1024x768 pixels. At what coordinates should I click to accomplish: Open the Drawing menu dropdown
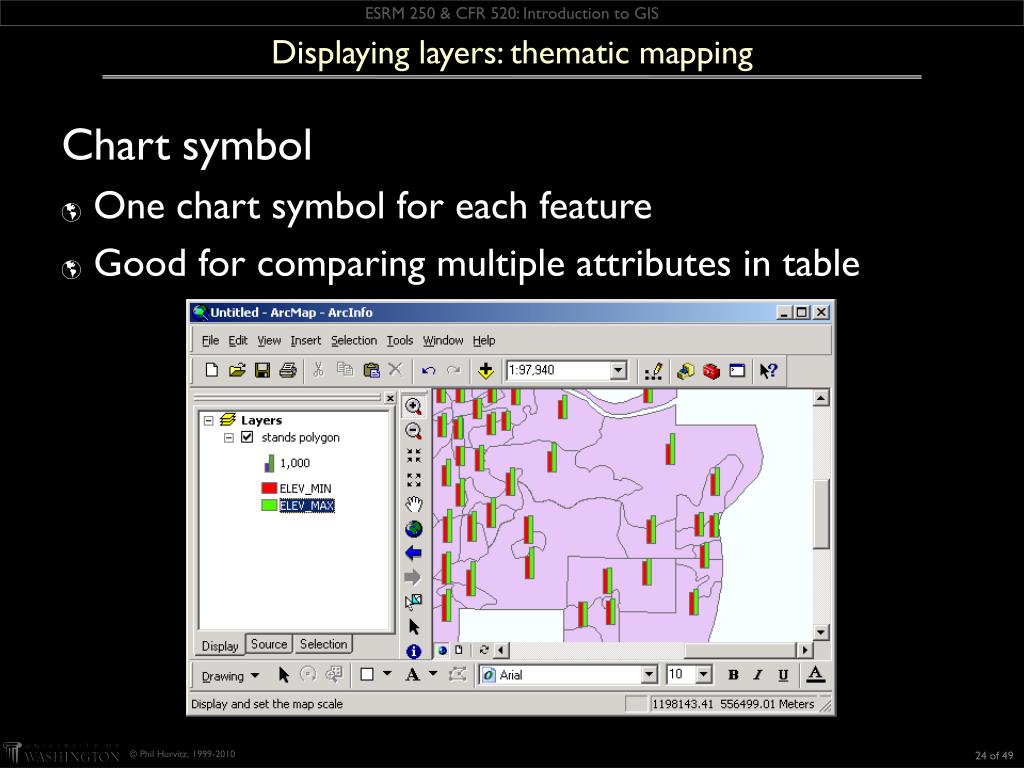coord(230,676)
